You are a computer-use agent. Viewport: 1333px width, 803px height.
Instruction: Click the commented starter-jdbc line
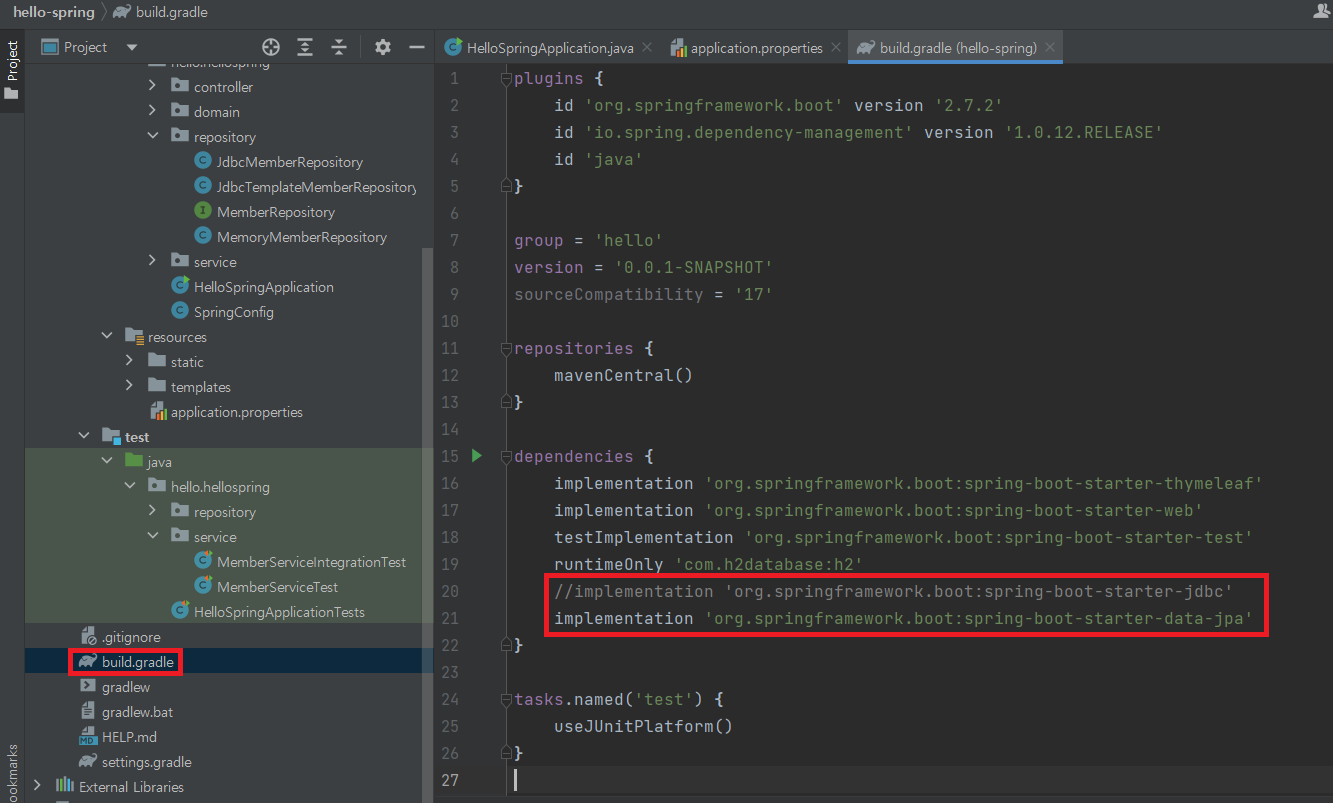[893, 591]
